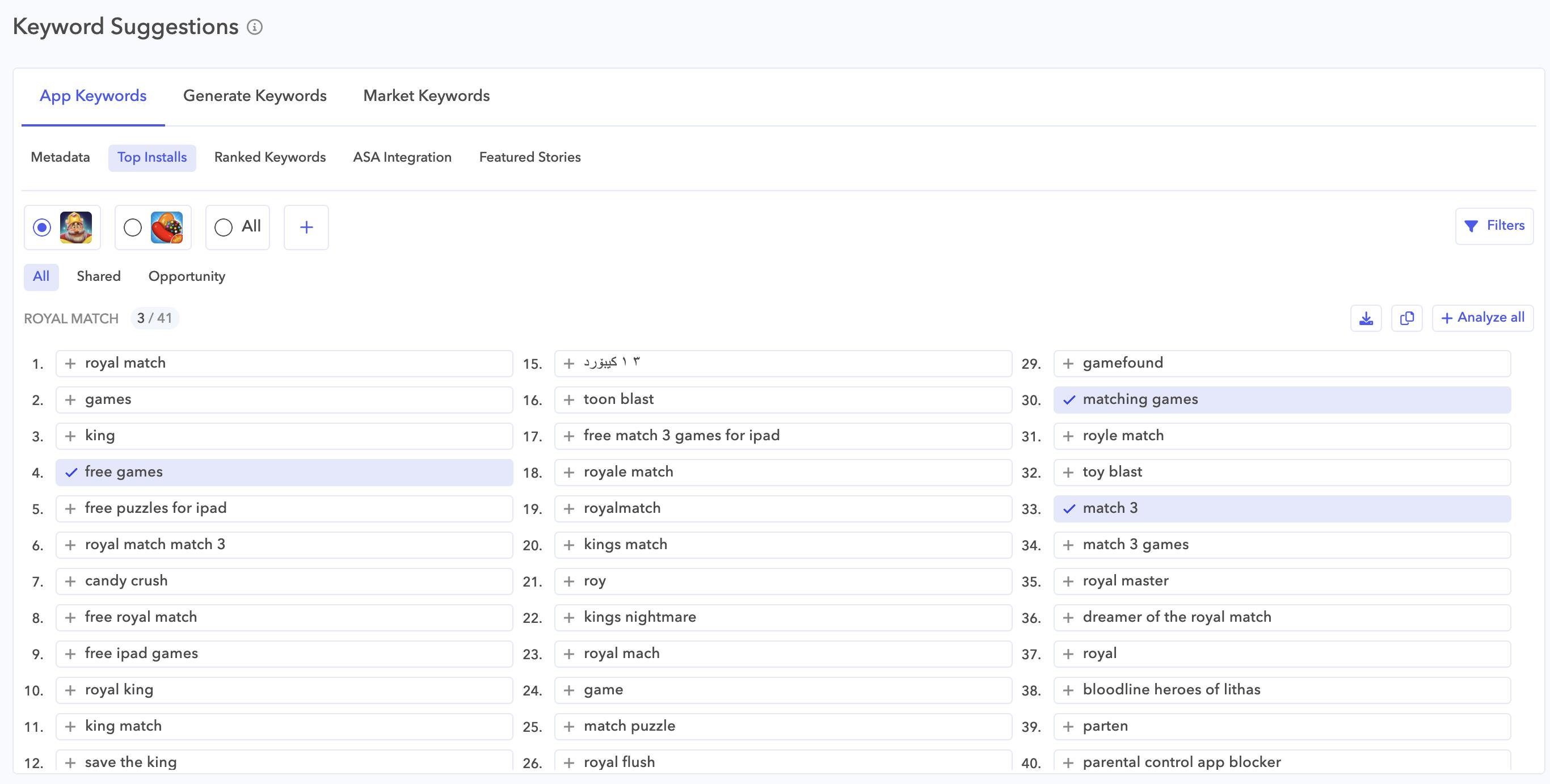The image size is (1550, 784).
Task: Click the copy keywords icon
Action: coord(1406,318)
